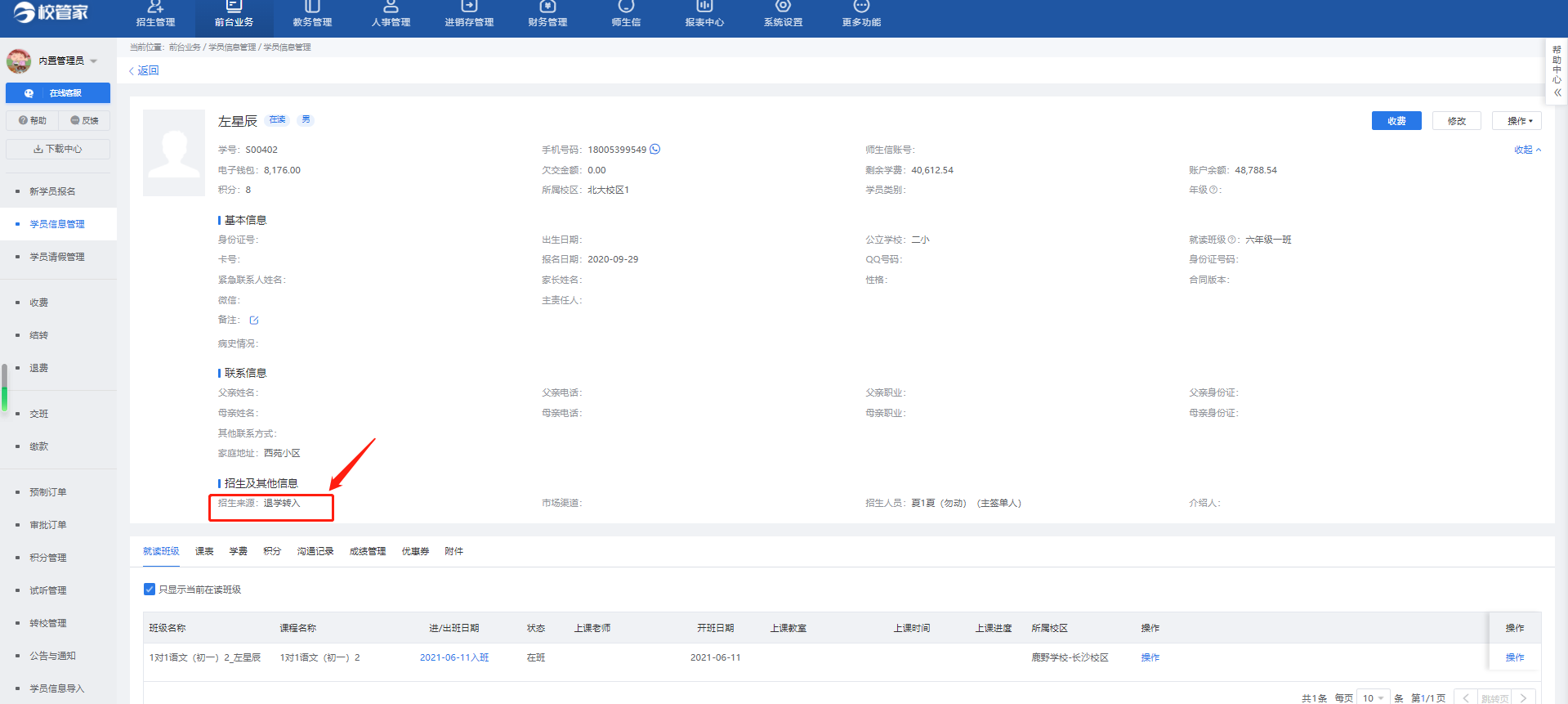The height and width of the screenshot is (704, 1568).
Task: Switch to the 就读班级 tab
Action: [x=161, y=551]
